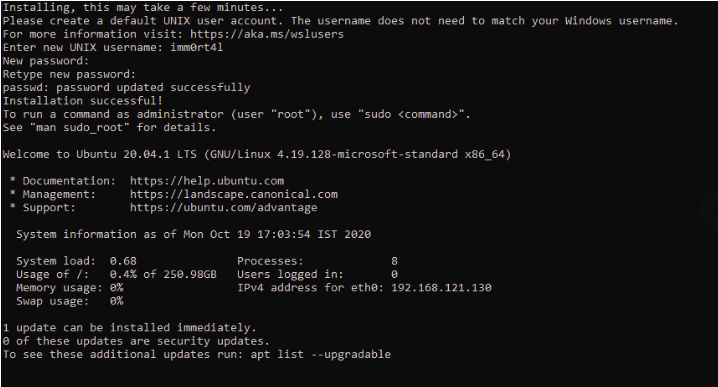Image resolution: width=718 pixels, height=387 pixels.
Task: Click the 'apt list --upgradable' command text
Action: point(321,354)
